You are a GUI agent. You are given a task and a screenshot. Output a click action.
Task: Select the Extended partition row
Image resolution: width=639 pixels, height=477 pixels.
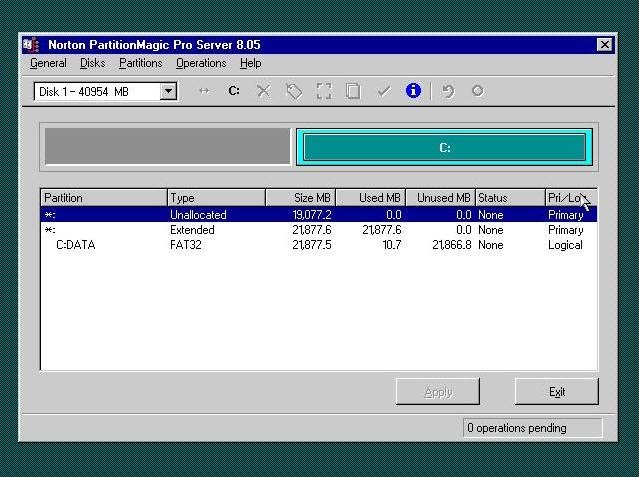click(x=319, y=230)
